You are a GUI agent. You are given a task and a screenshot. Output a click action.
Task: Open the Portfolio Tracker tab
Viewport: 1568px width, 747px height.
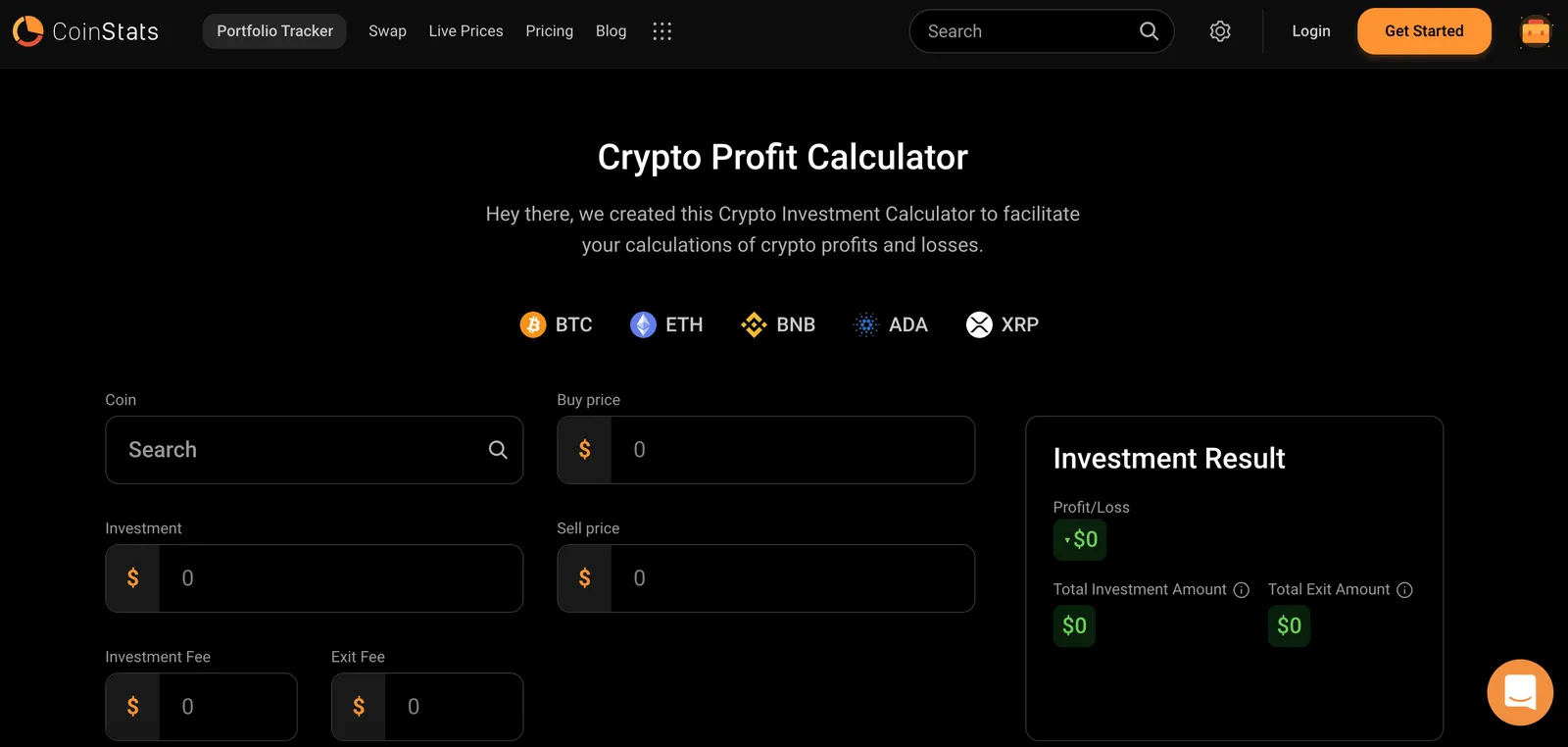(274, 31)
